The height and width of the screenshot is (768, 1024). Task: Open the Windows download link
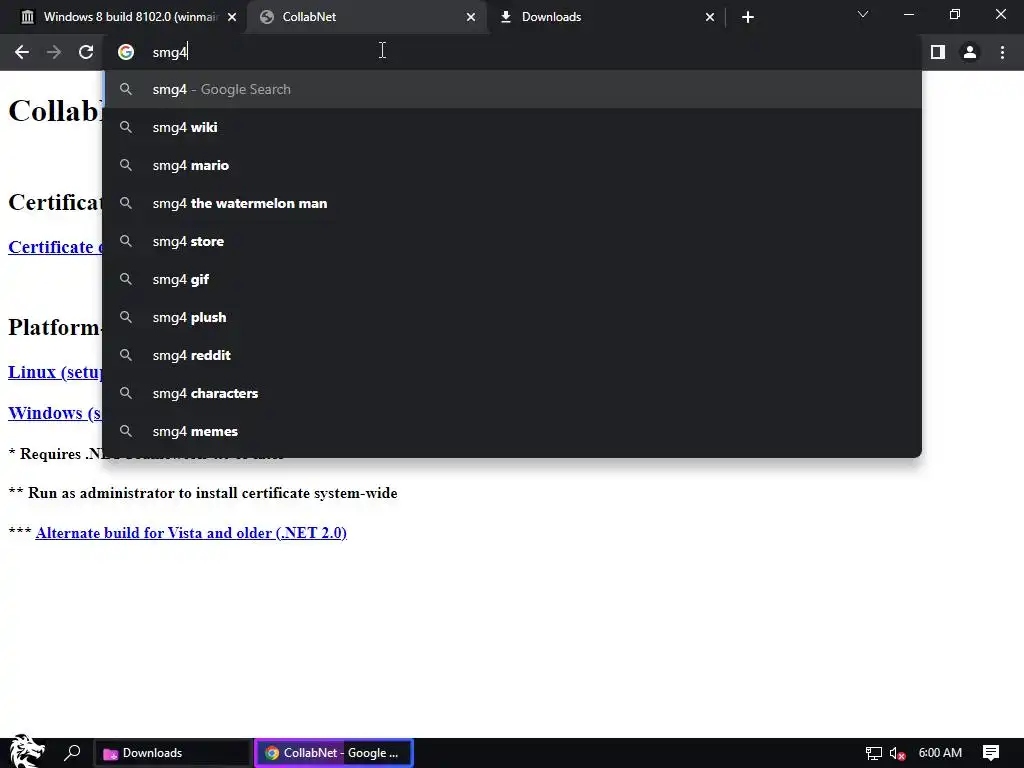click(55, 413)
